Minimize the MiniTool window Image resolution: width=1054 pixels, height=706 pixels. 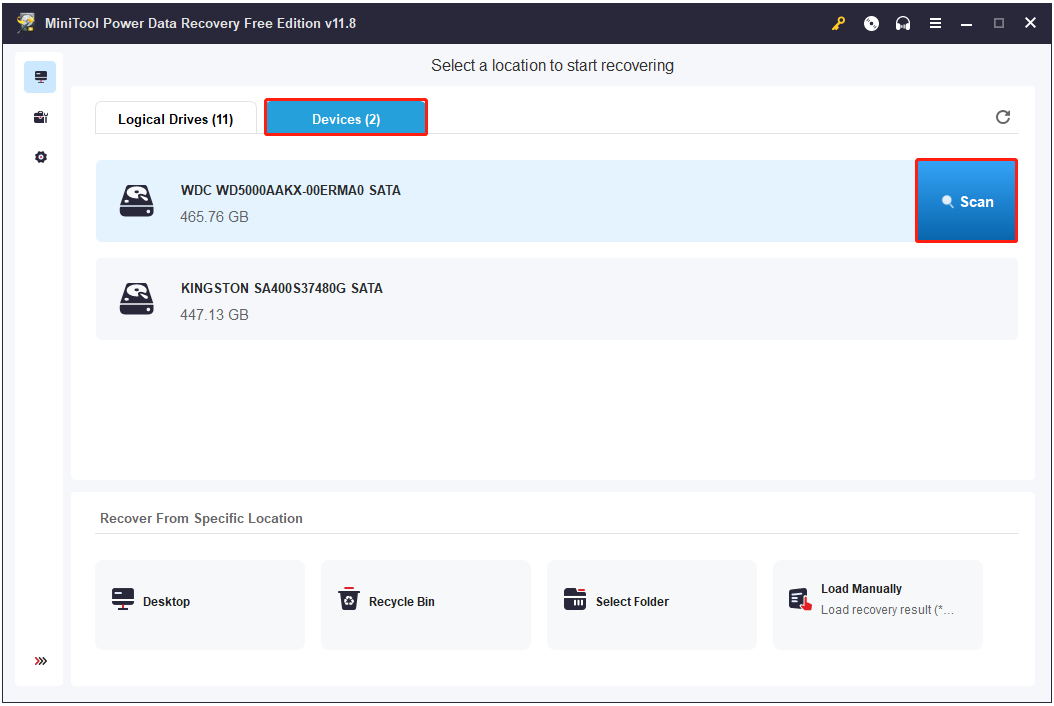click(x=967, y=24)
